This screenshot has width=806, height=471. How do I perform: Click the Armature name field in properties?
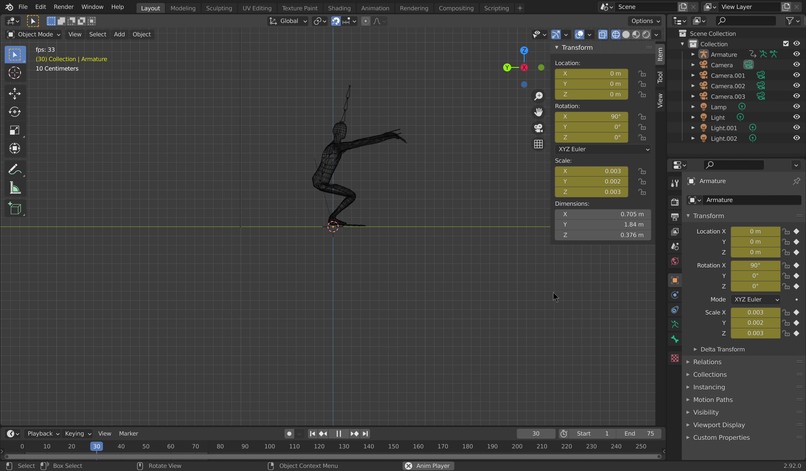[x=752, y=200]
